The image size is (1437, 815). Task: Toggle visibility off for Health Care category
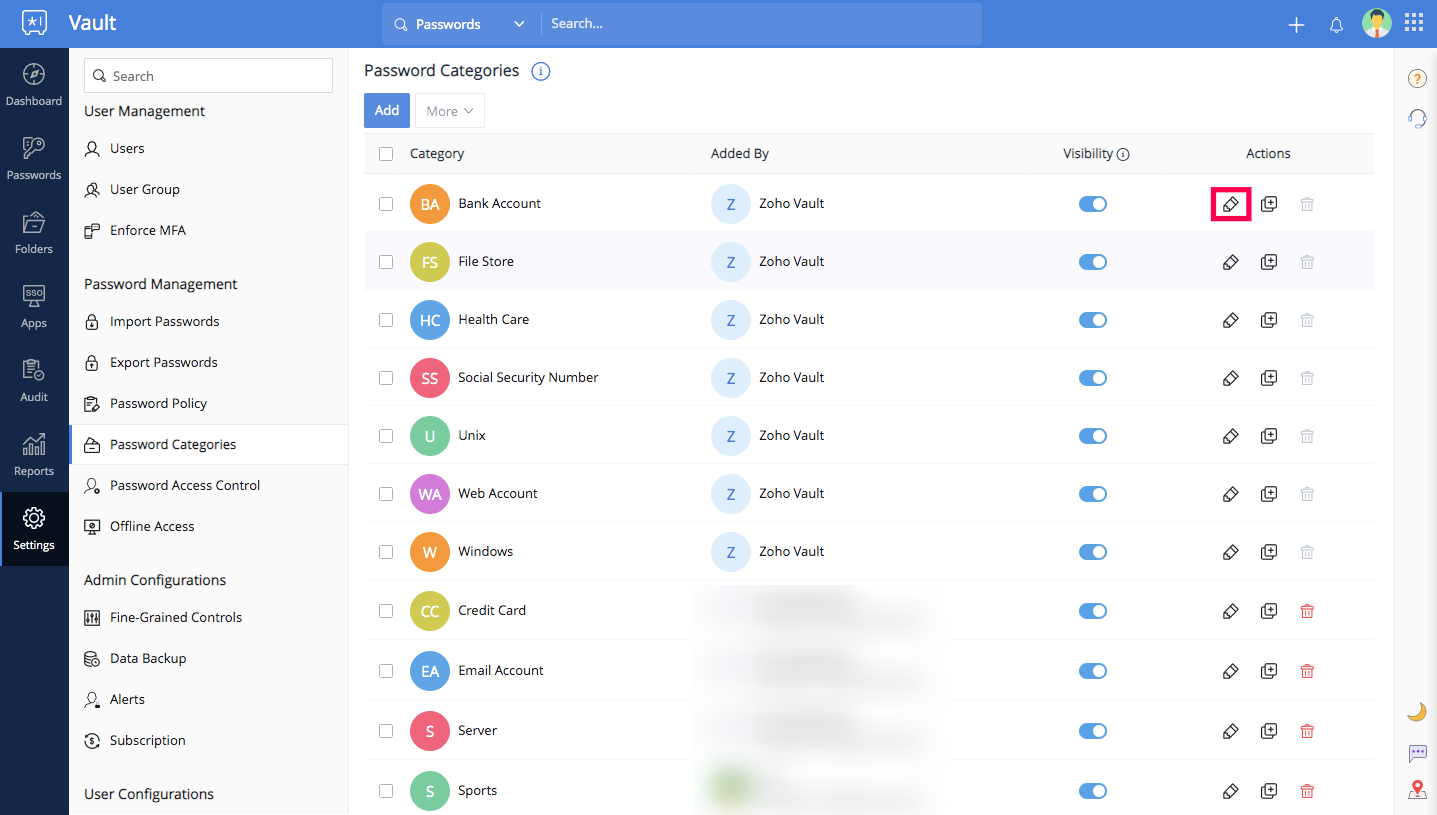1093,320
